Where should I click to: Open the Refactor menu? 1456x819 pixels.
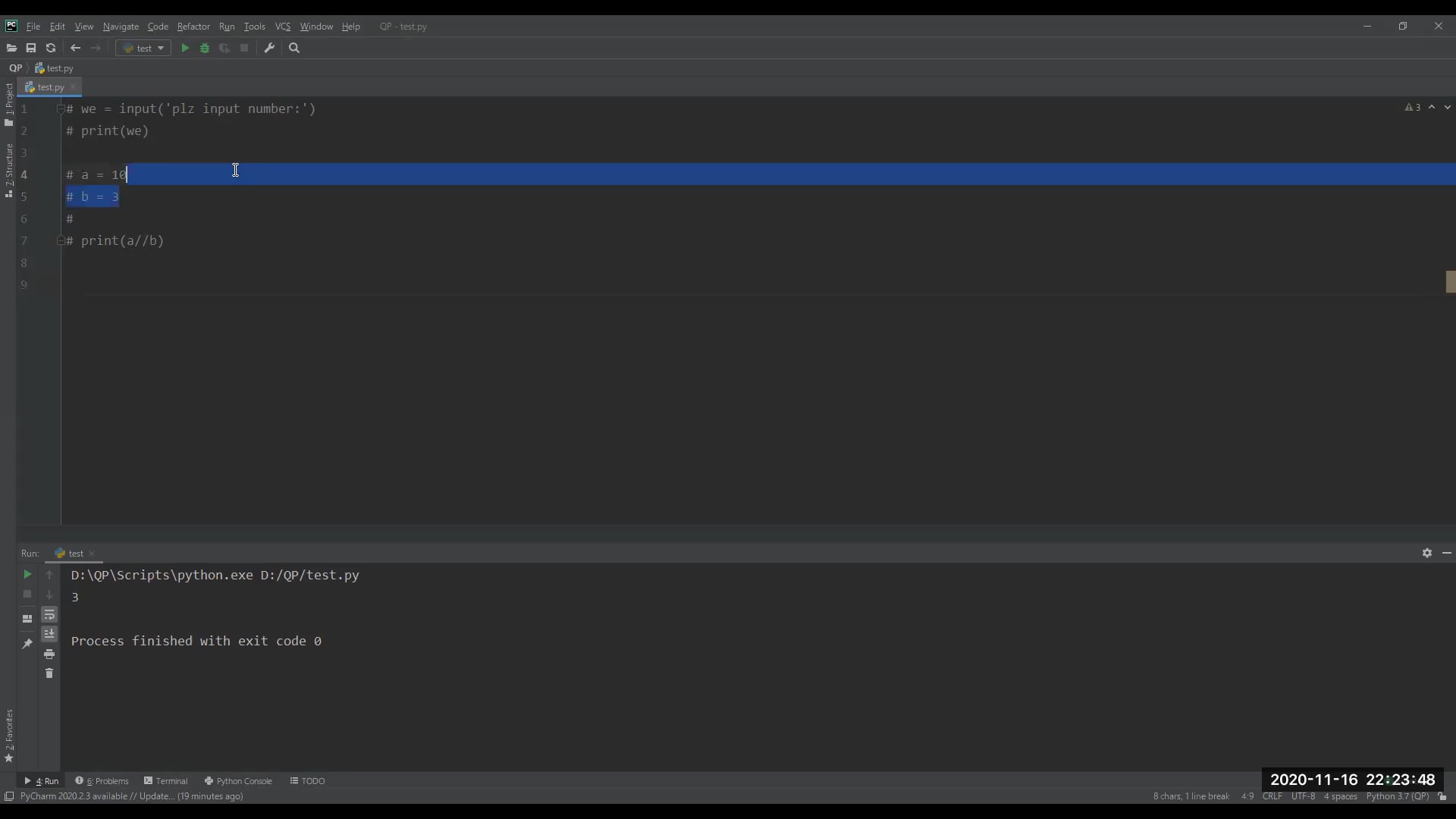(193, 27)
